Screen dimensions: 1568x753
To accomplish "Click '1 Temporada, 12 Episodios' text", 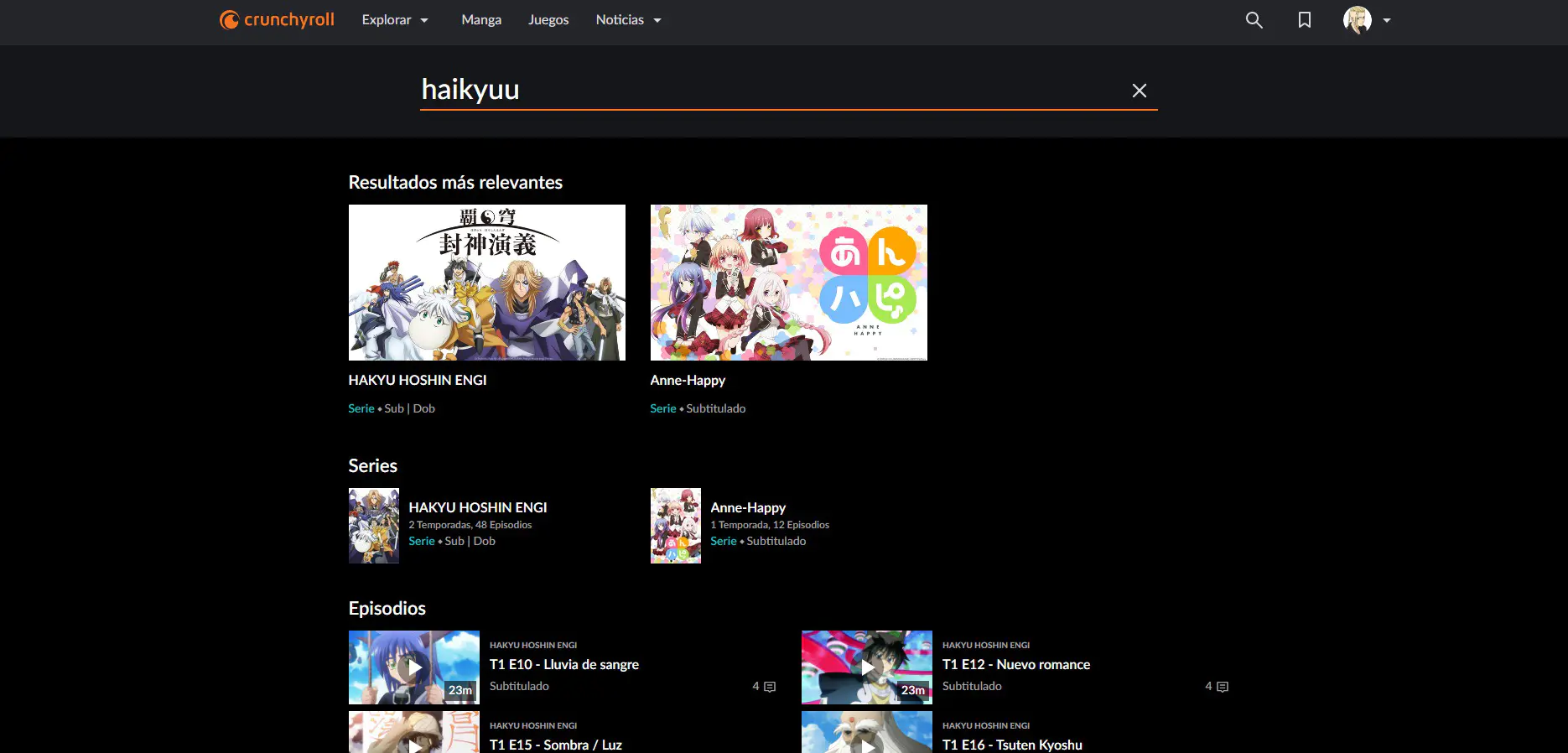I will 770,525.
